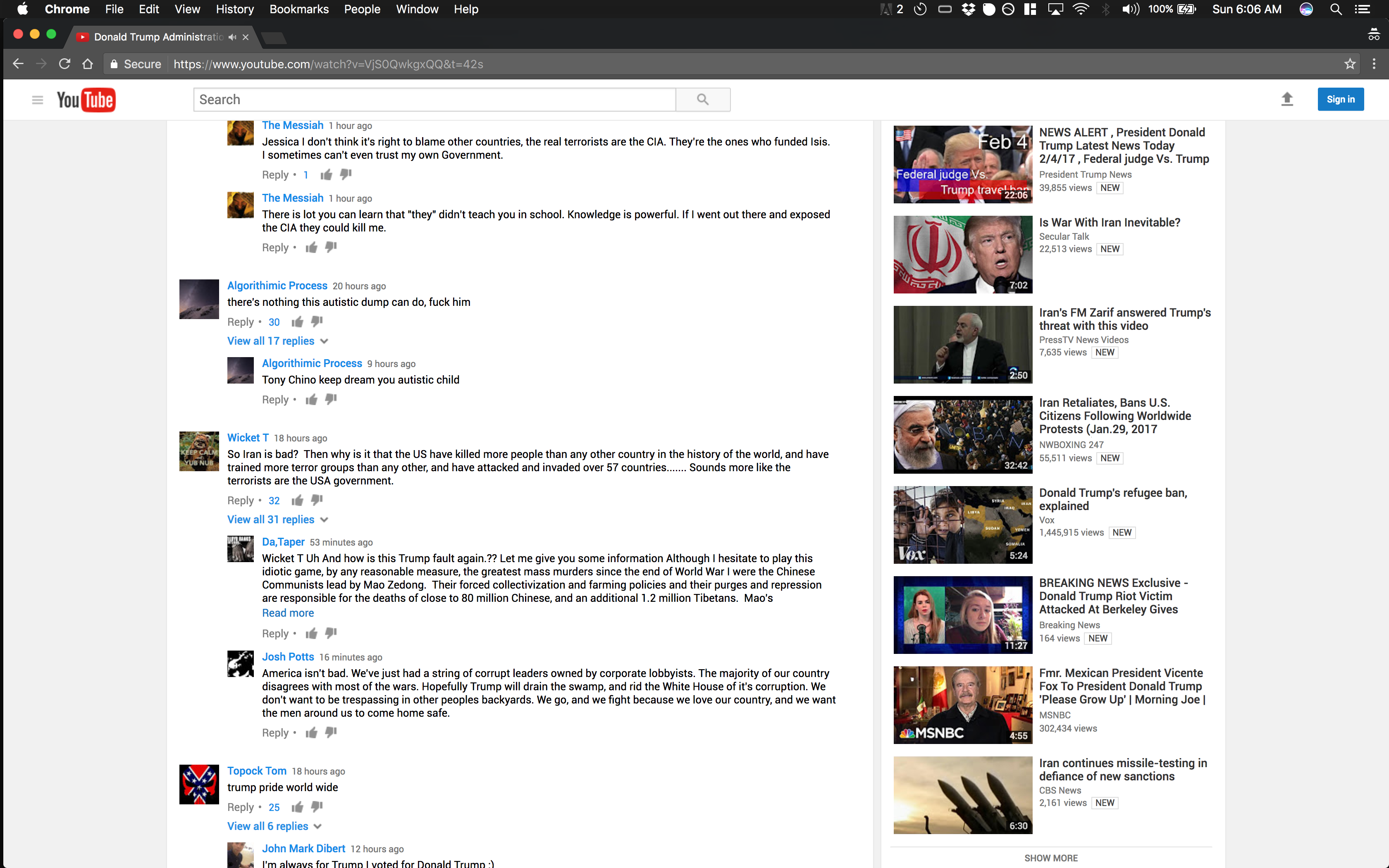Click the YouTube logo
Image resolution: width=1389 pixels, height=868 pixels.
tap(86, 100)
